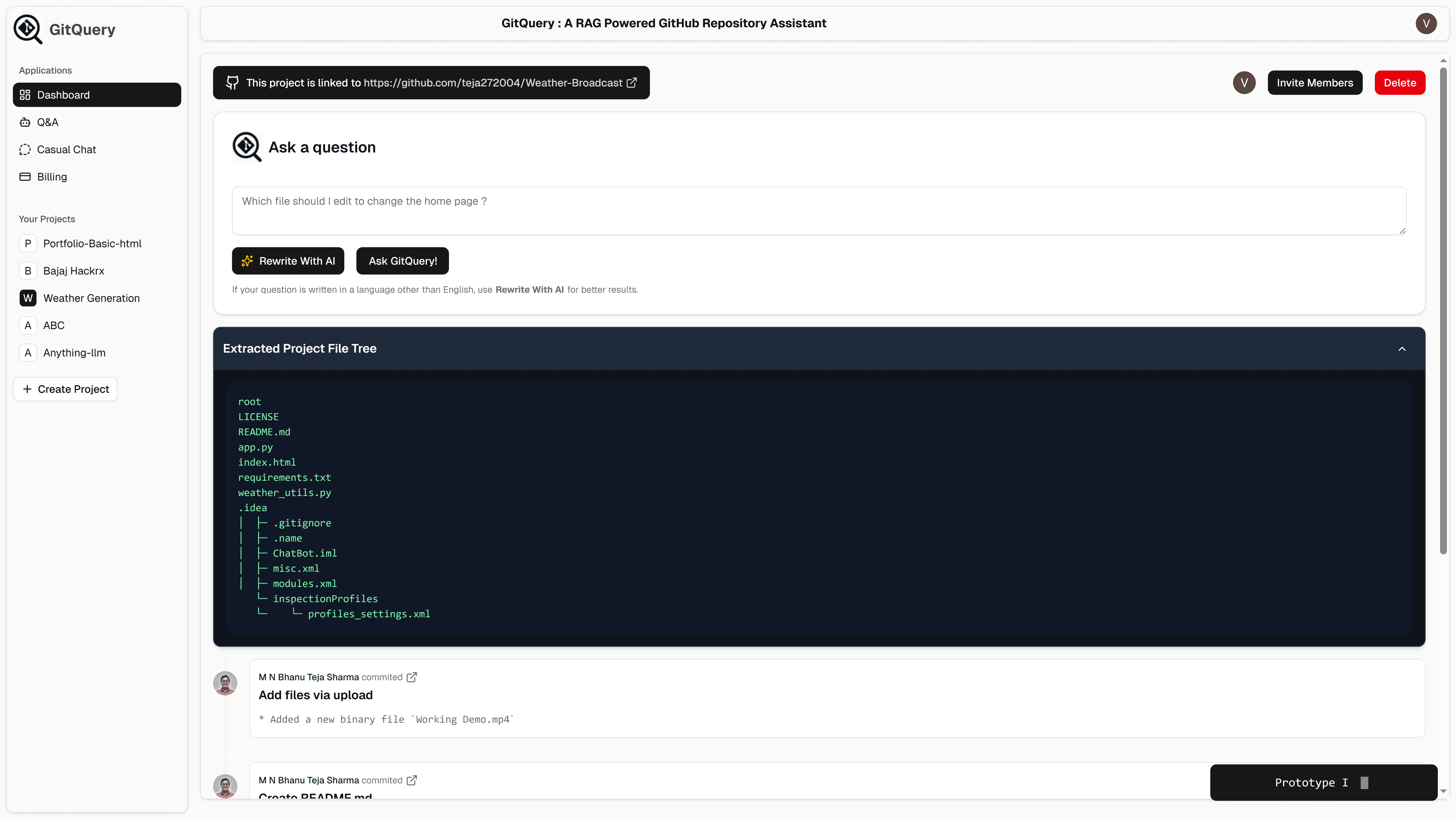Click Create Project in sidebar

pos(65,389)
